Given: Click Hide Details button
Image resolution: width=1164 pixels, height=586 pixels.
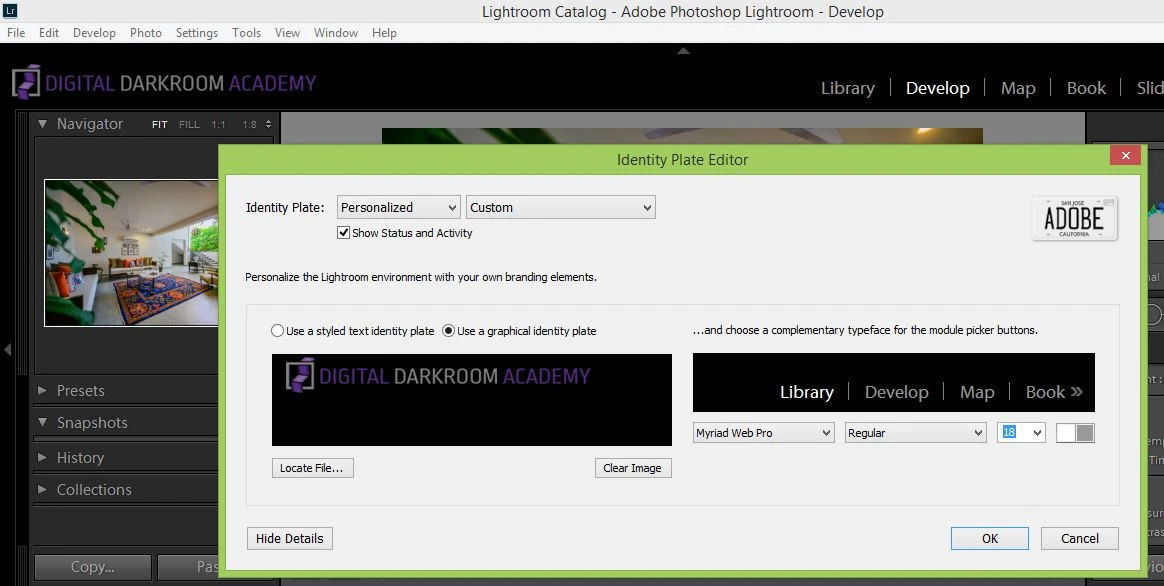Looking at the screenshot, I should point(290,538).
